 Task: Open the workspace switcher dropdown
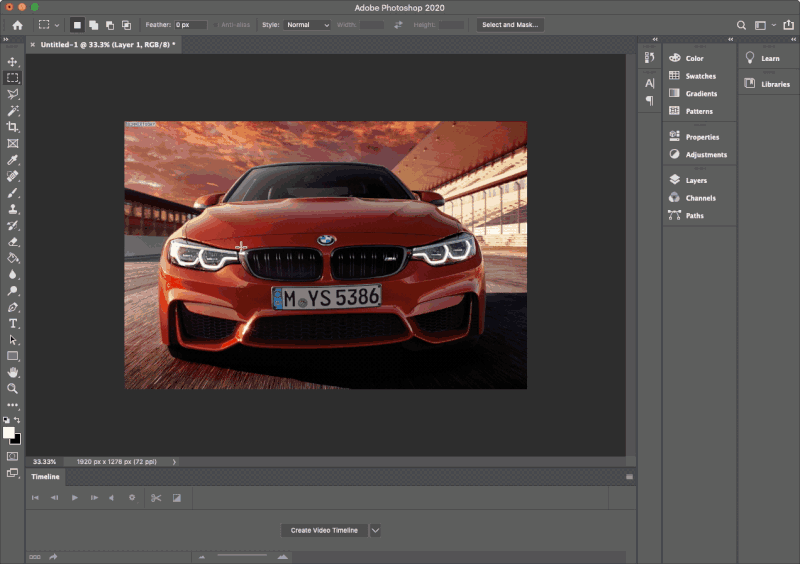pos(766,24)
